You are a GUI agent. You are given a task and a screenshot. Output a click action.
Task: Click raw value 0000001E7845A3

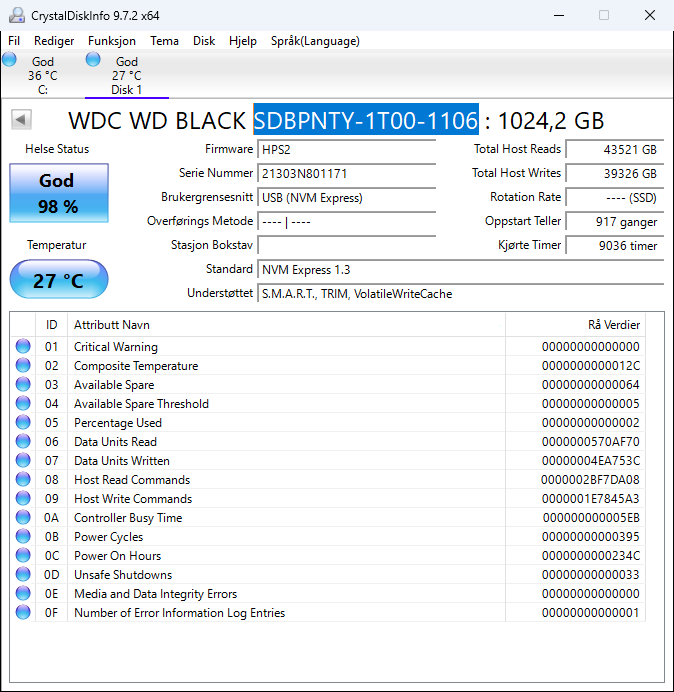click(591, 499)
